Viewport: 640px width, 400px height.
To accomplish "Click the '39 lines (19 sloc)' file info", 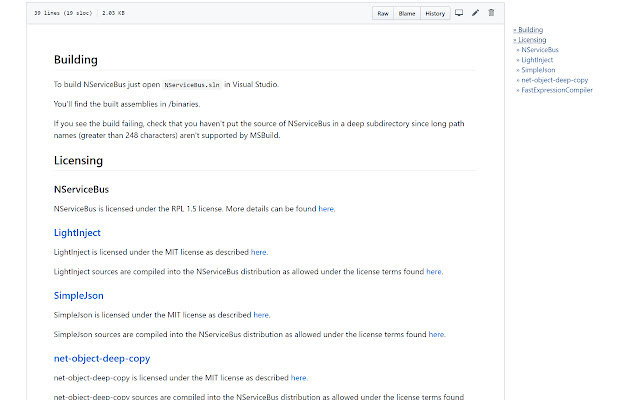I will (x=63, y=13).
